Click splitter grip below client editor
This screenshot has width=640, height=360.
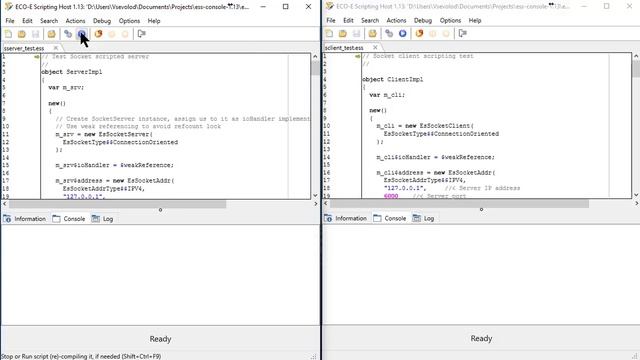[481, 209]
